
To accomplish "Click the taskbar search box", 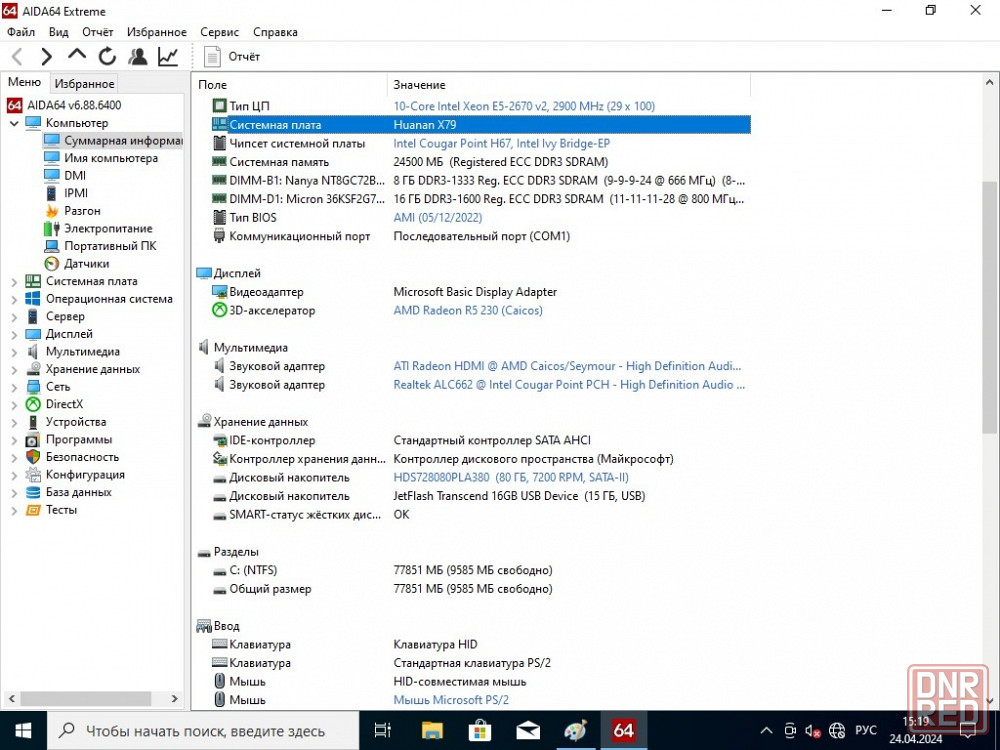I will click(203, 731).
